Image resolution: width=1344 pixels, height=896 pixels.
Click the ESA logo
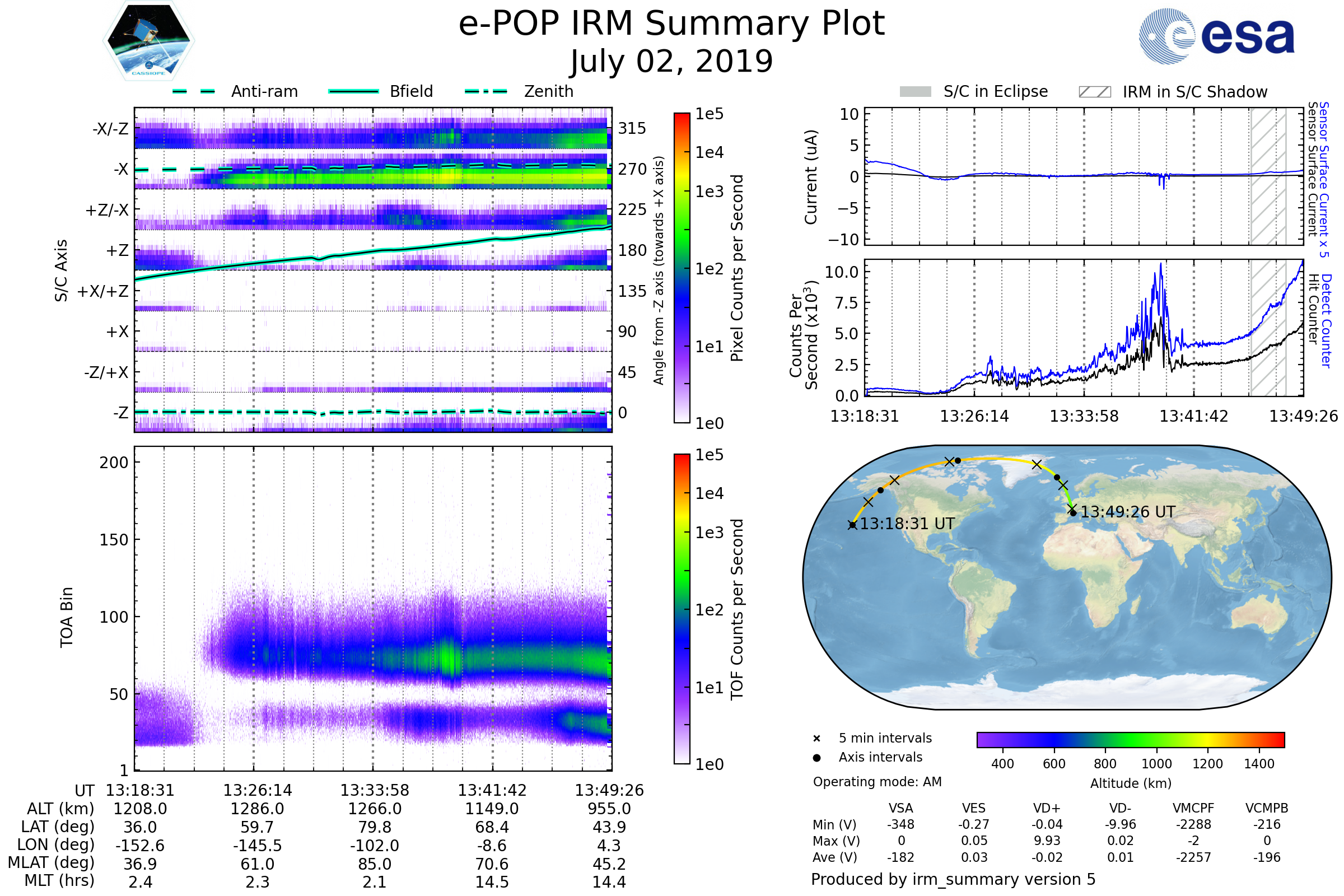[x=1216, y=35]
